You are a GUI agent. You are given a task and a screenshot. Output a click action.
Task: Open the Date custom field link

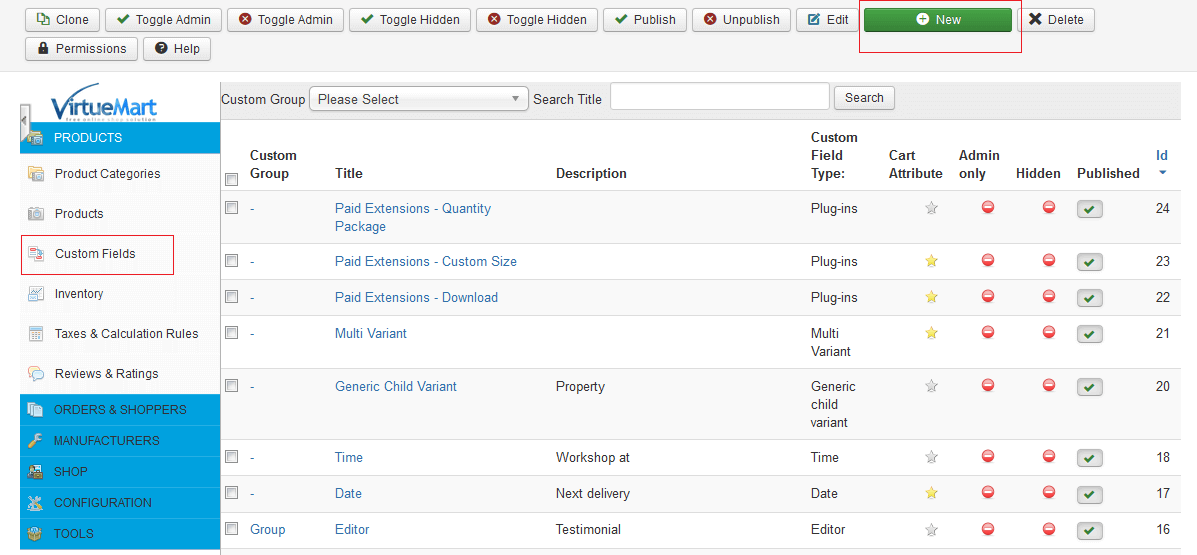[x=348, y=494]
